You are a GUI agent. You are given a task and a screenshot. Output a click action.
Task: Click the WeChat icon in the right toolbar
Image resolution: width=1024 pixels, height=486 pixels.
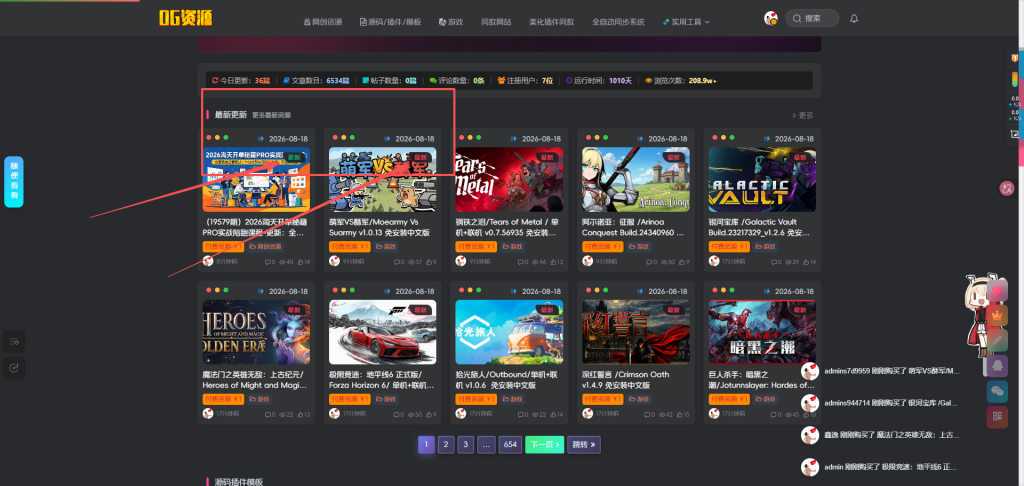997,391
